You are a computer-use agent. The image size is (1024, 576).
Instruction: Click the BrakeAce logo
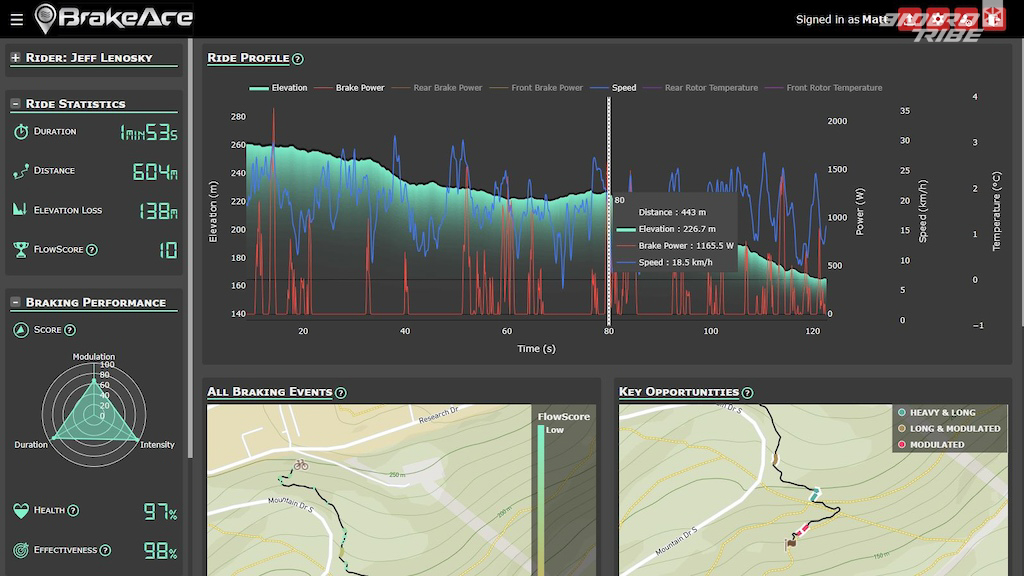tap(113, 18)
